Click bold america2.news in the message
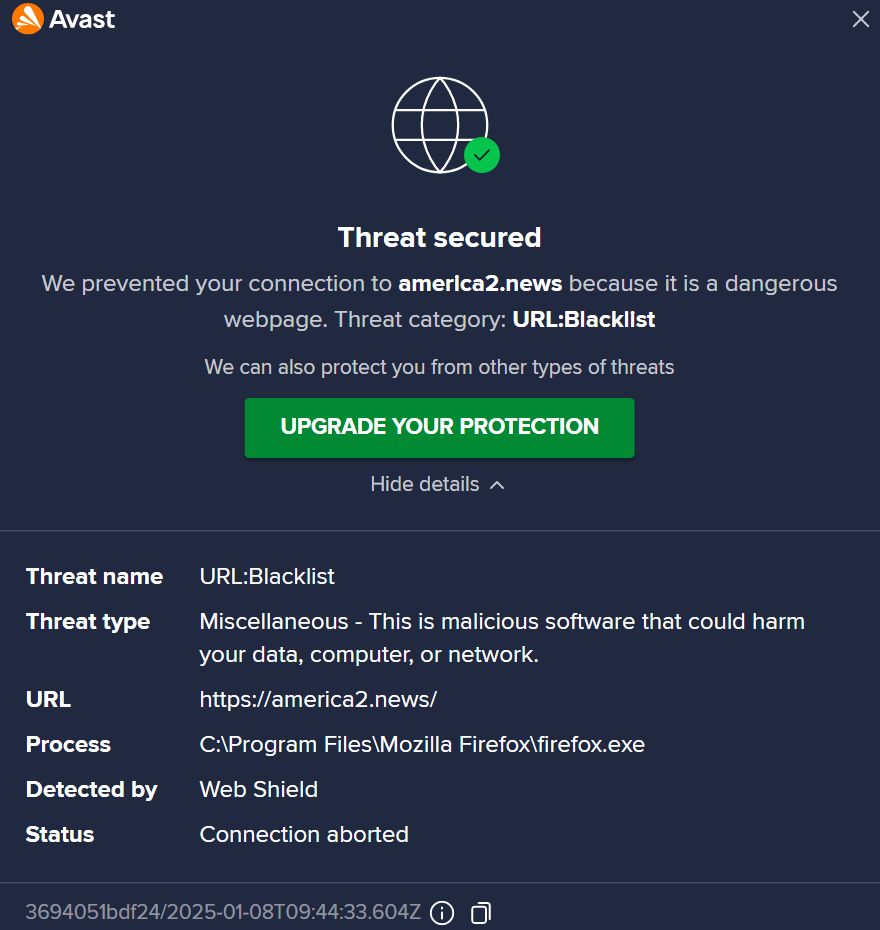880x930 pixels. 480,284
